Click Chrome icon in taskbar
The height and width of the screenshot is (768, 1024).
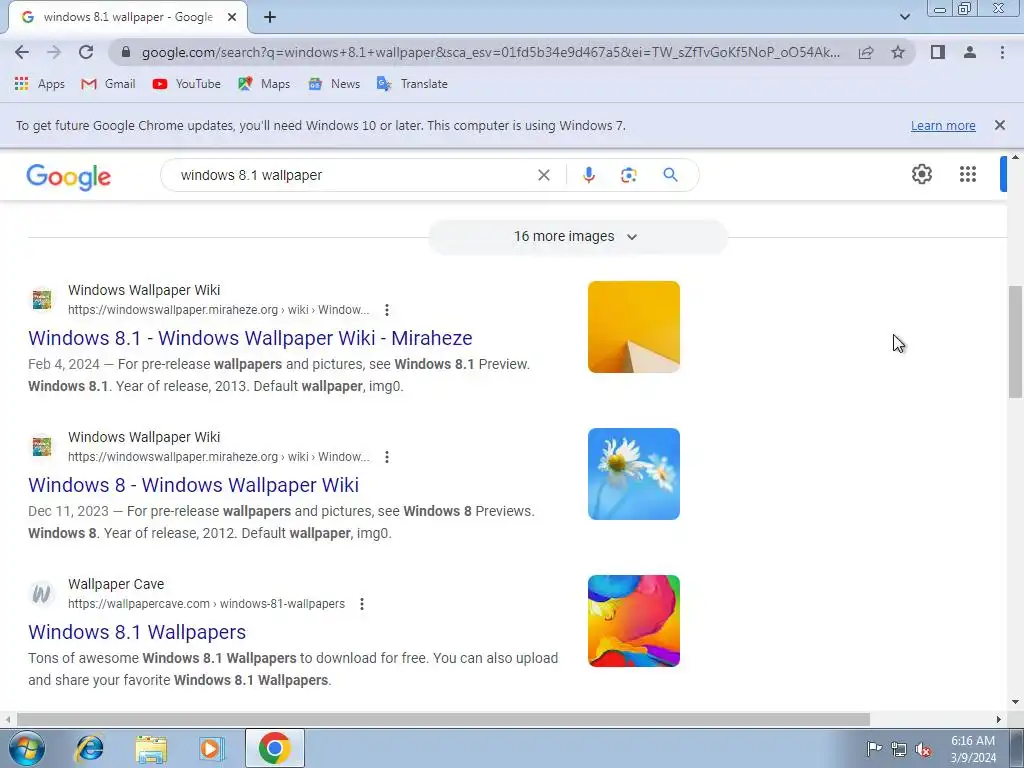click(275, 748)
